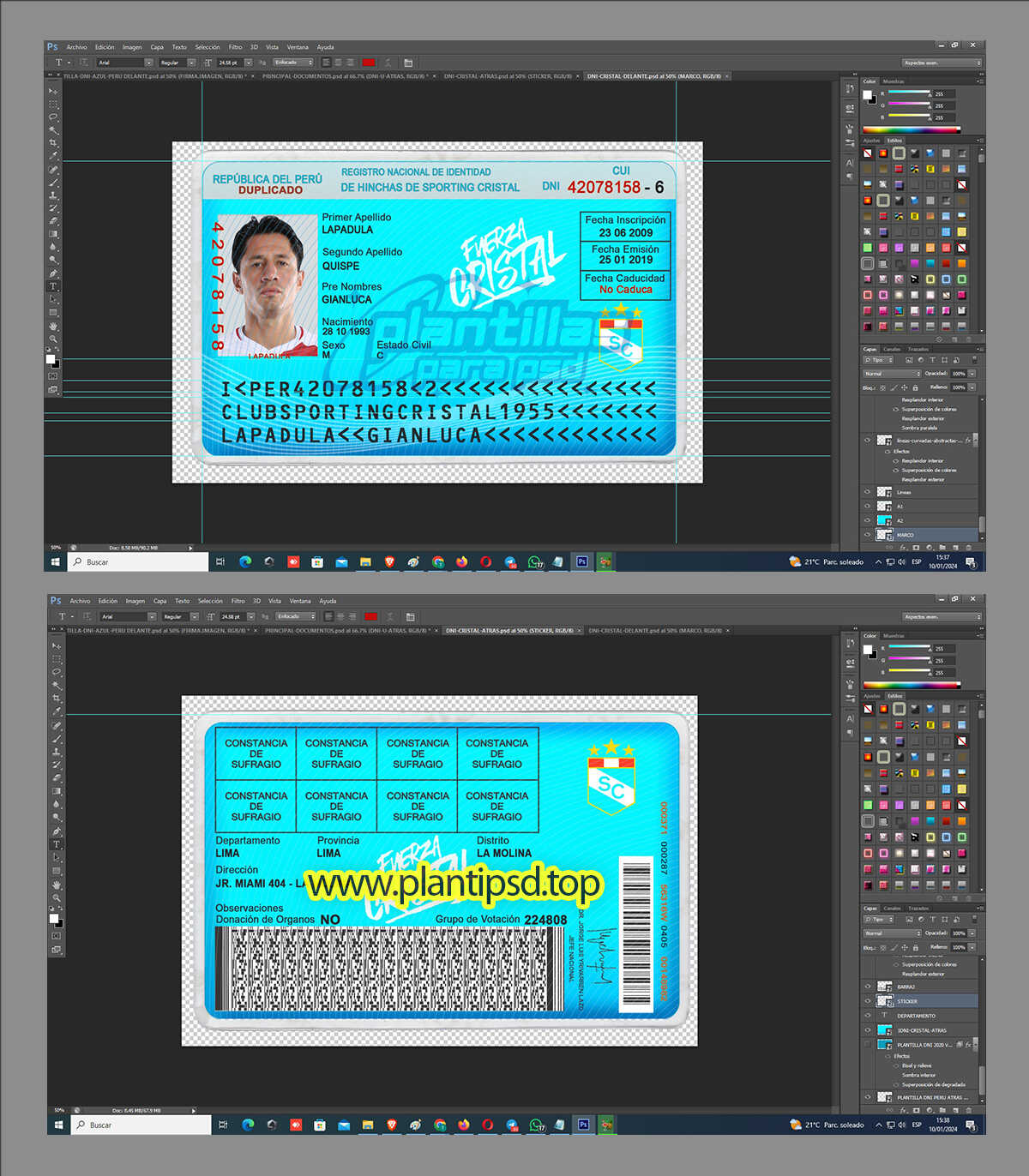Open the Ventana menu in DNI-CRISTAL-ATRAS window
Screen dimensions: 1029x1176
click(x=300, y=601)
